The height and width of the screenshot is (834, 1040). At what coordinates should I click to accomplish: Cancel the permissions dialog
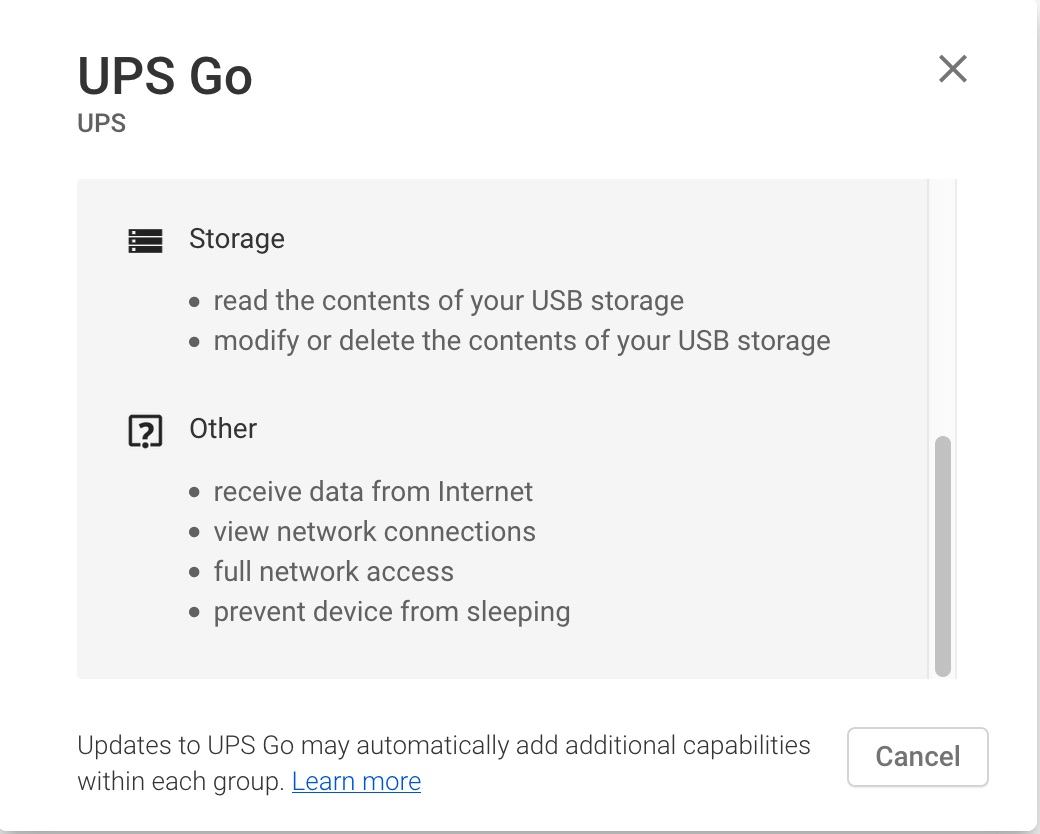pos(917,757)
